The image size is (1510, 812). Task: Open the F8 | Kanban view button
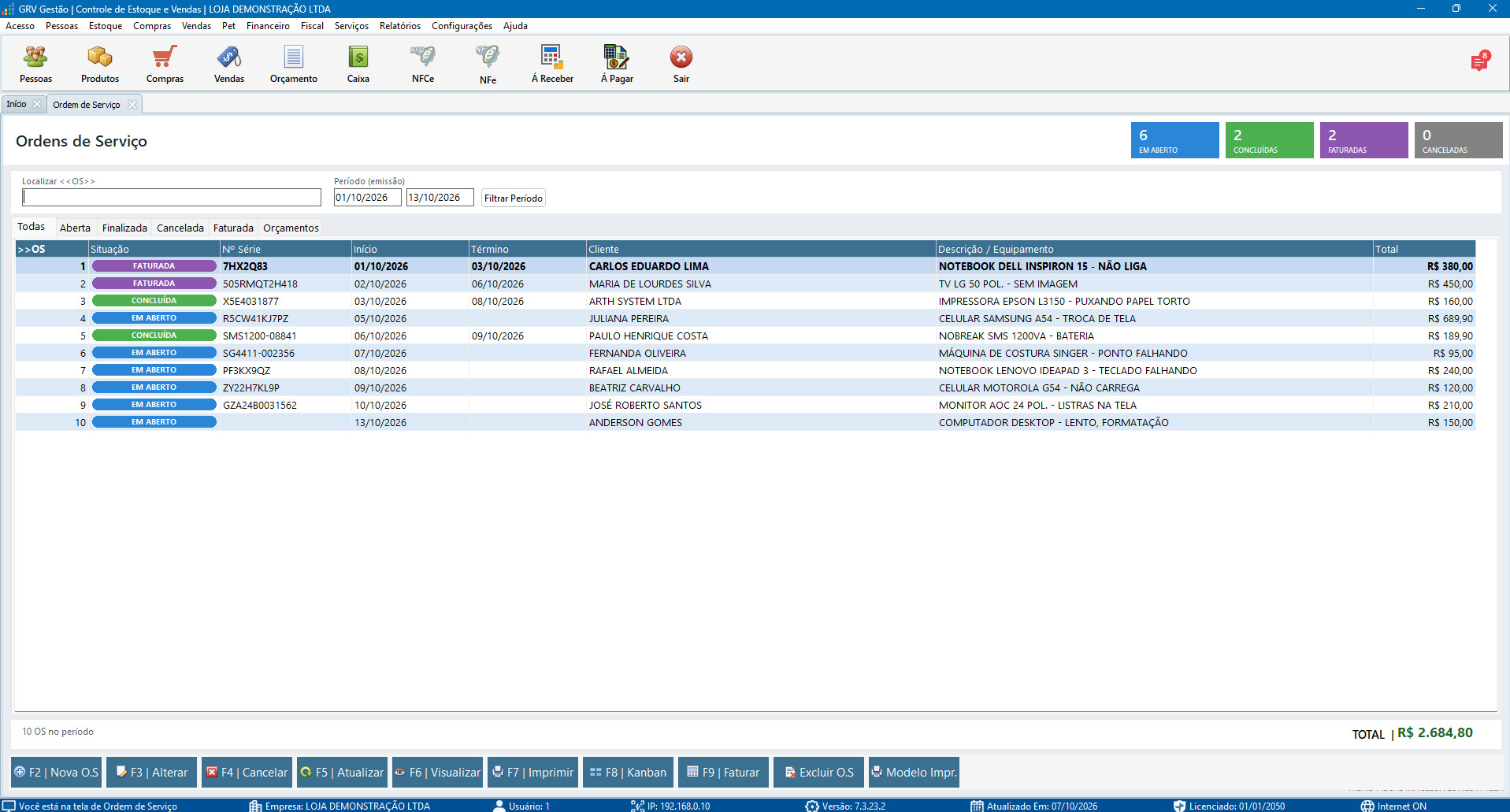(628, 773)
